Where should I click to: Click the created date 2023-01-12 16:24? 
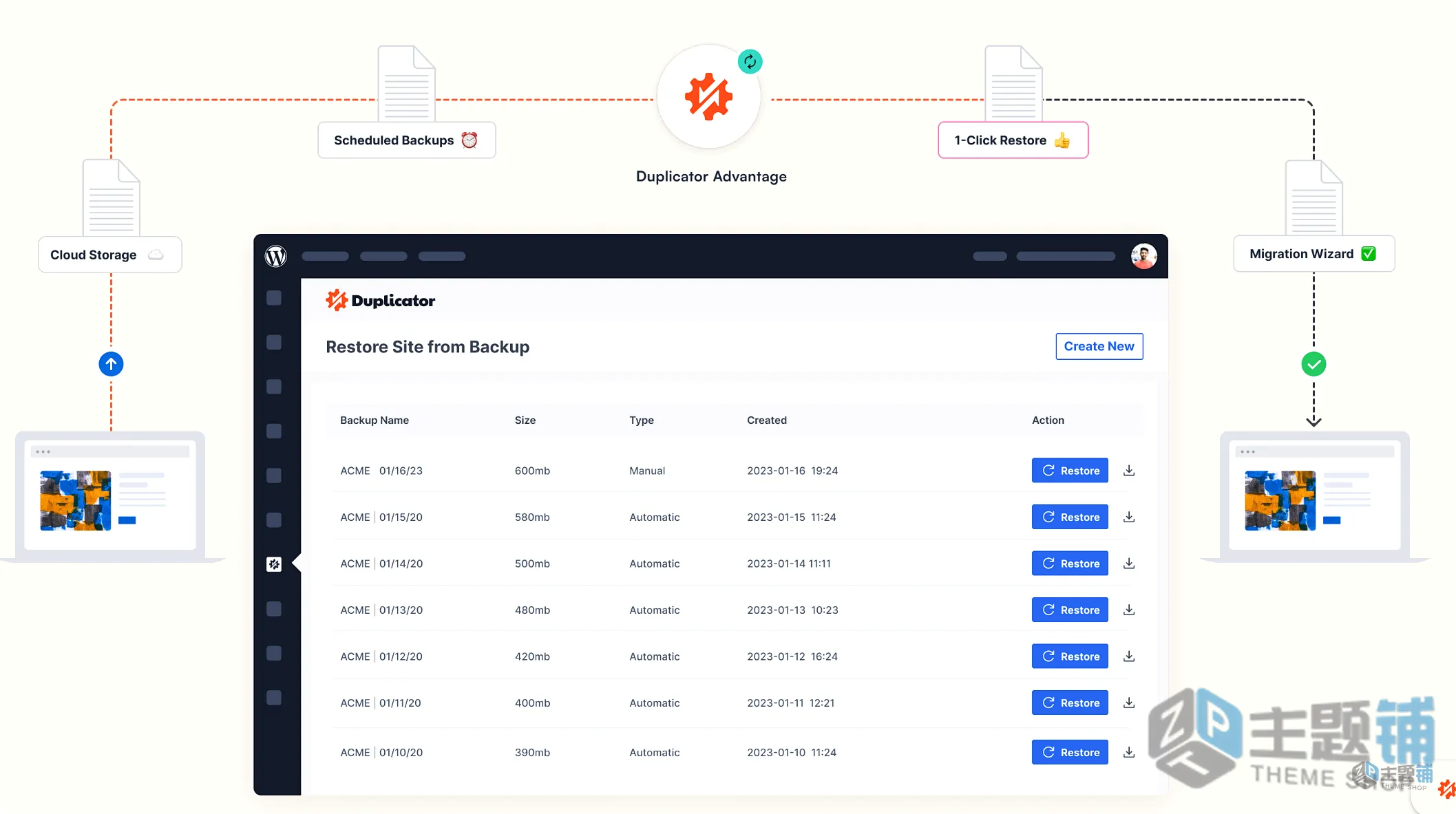tap(792, 656)
